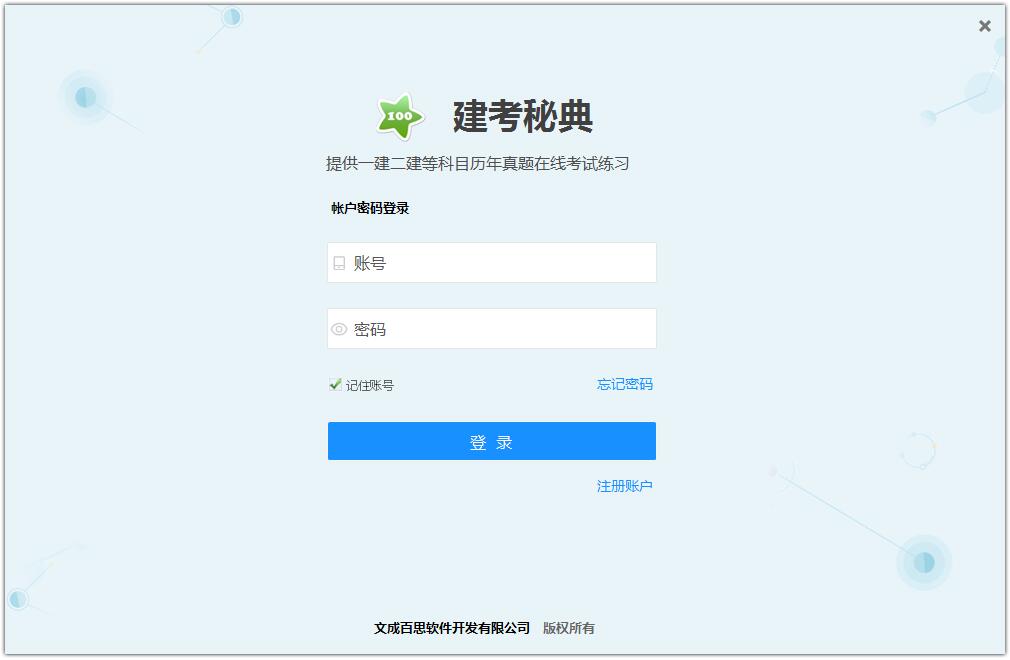
Task: Click the small half-circle at top center-left
Action: (231, 17)
